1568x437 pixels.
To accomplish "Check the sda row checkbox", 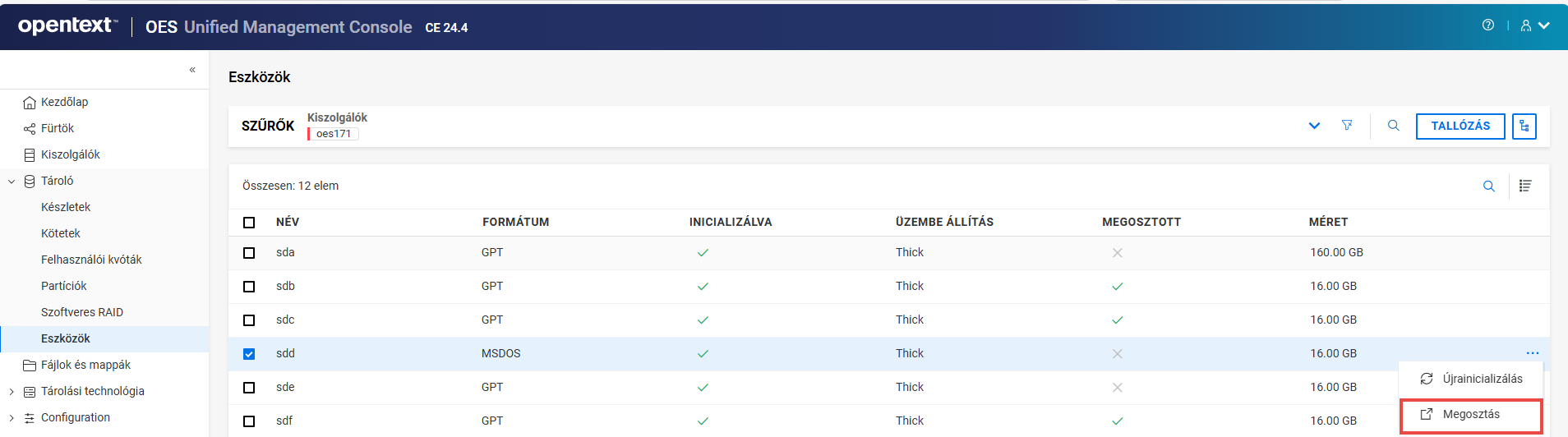I will 249,253.
